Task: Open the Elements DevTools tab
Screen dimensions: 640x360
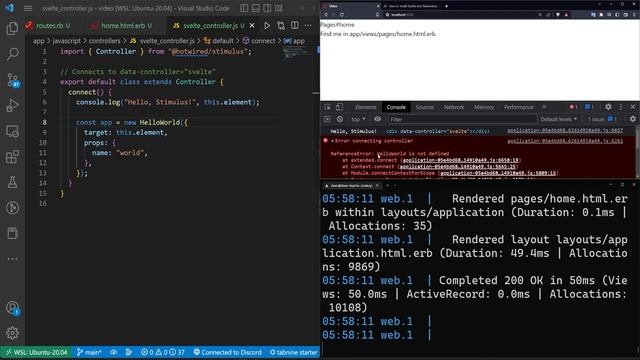Action: [365, 107]
